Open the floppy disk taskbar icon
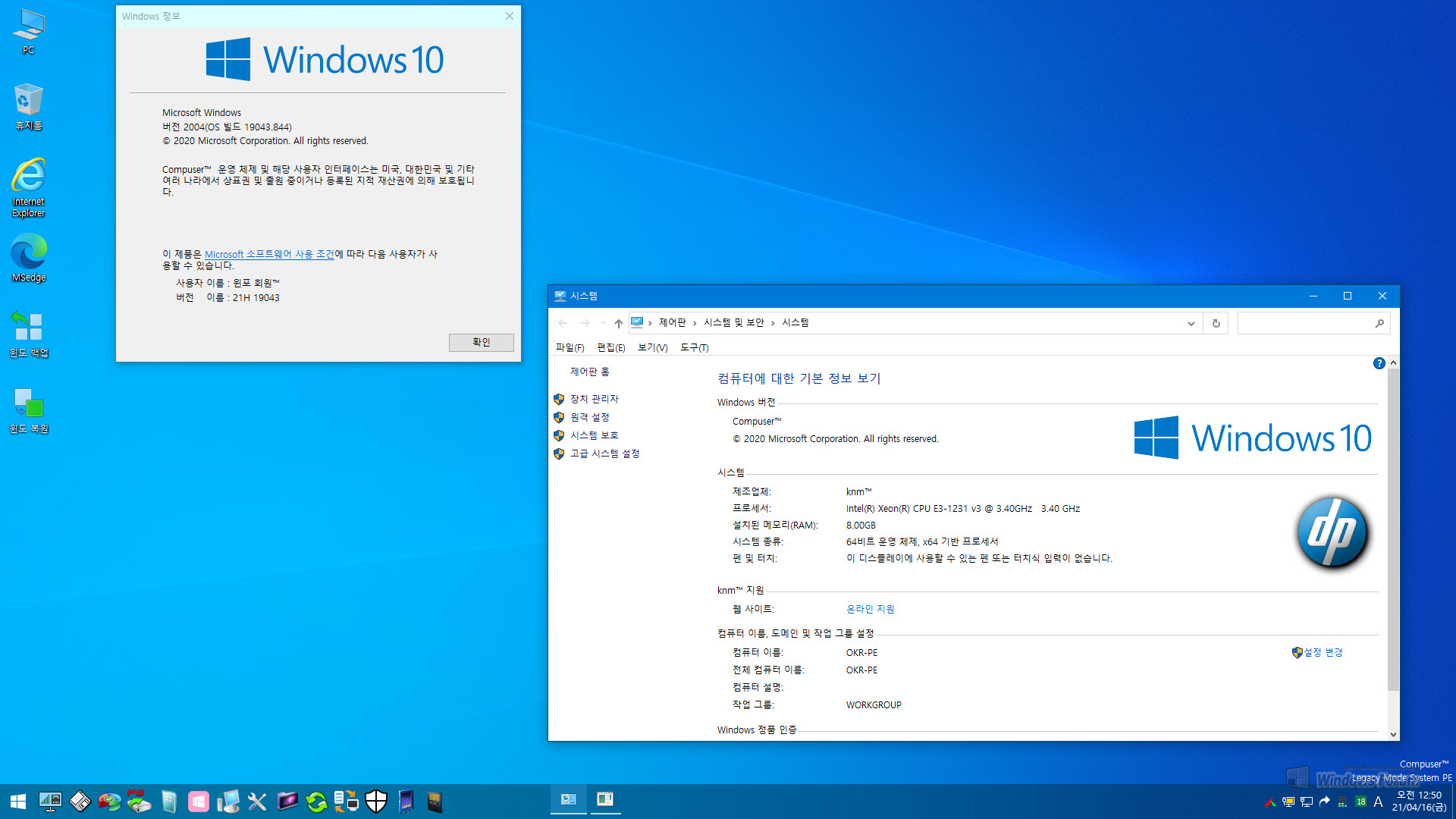The height and width of the screenshot is (819, 1456). point(80,802)
